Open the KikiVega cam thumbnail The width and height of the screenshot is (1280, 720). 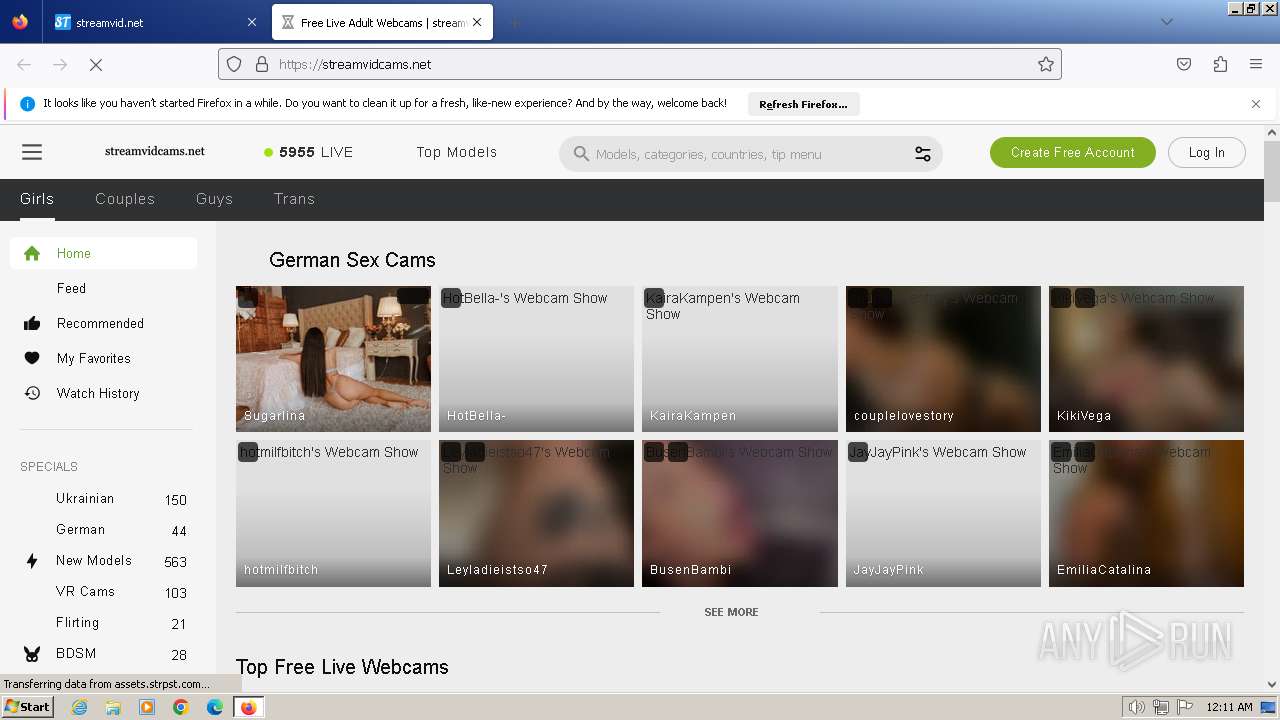(1146, 359)
